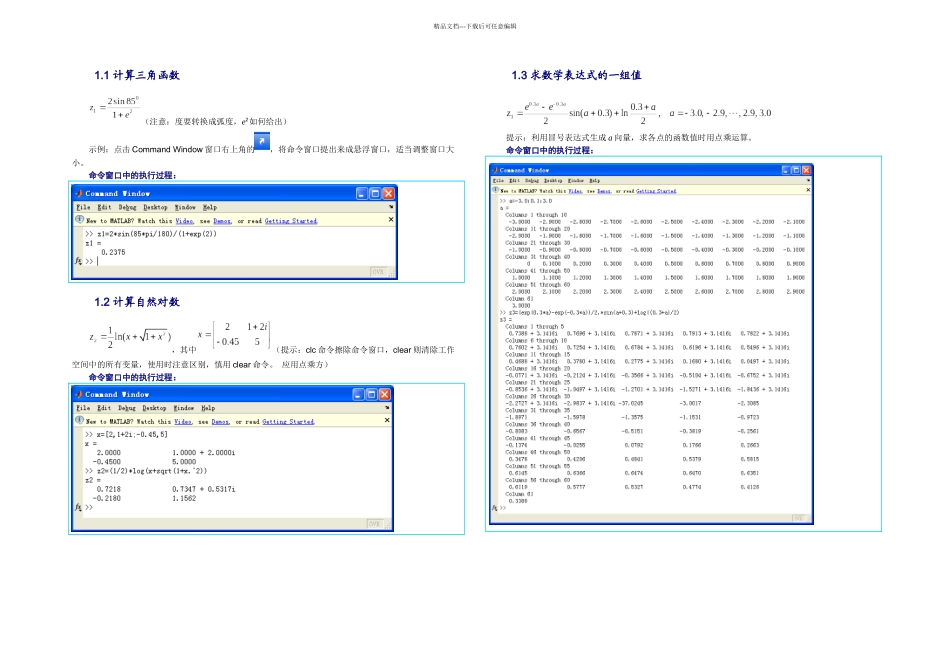Follow the Video link in the z1 window
The height and width of the screenshot is (672, 950).
[x=184, y=221]
